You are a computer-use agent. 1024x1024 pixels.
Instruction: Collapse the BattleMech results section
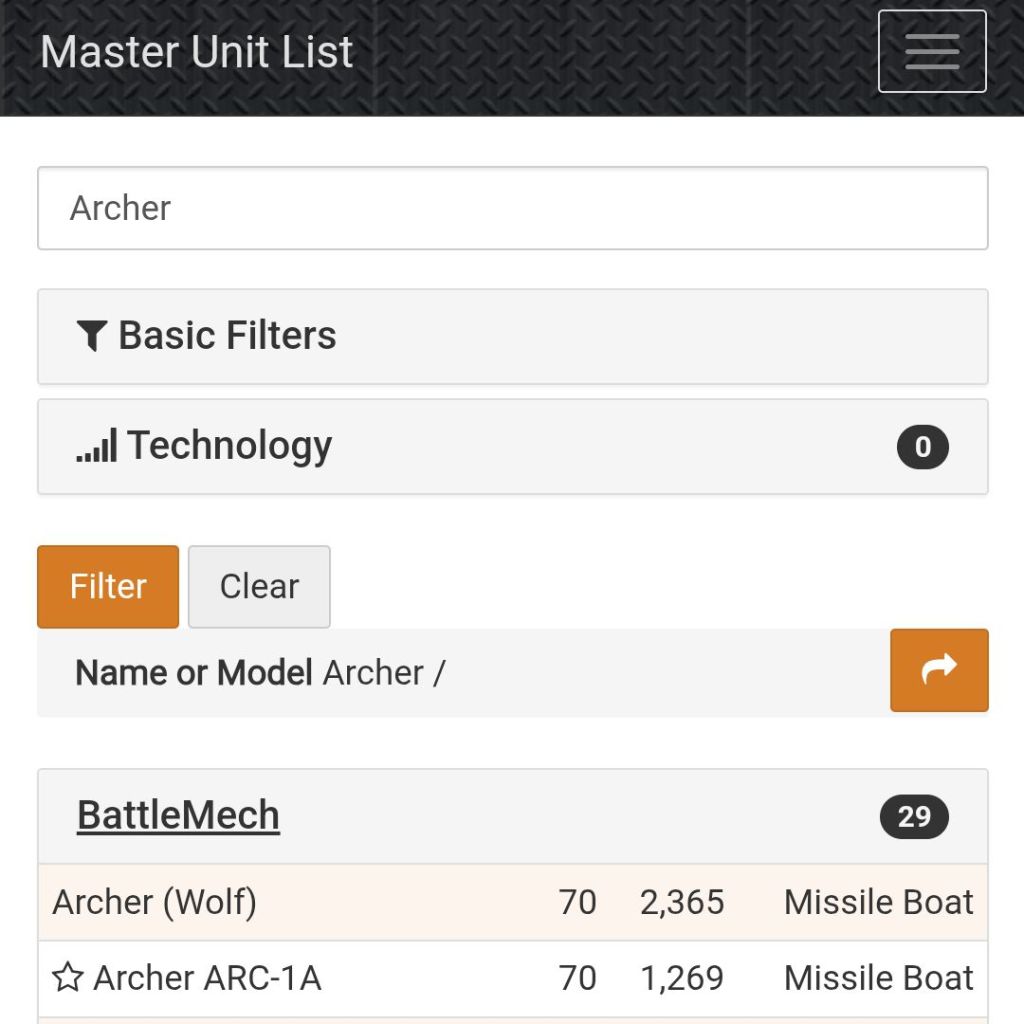(x=512, y=816)
